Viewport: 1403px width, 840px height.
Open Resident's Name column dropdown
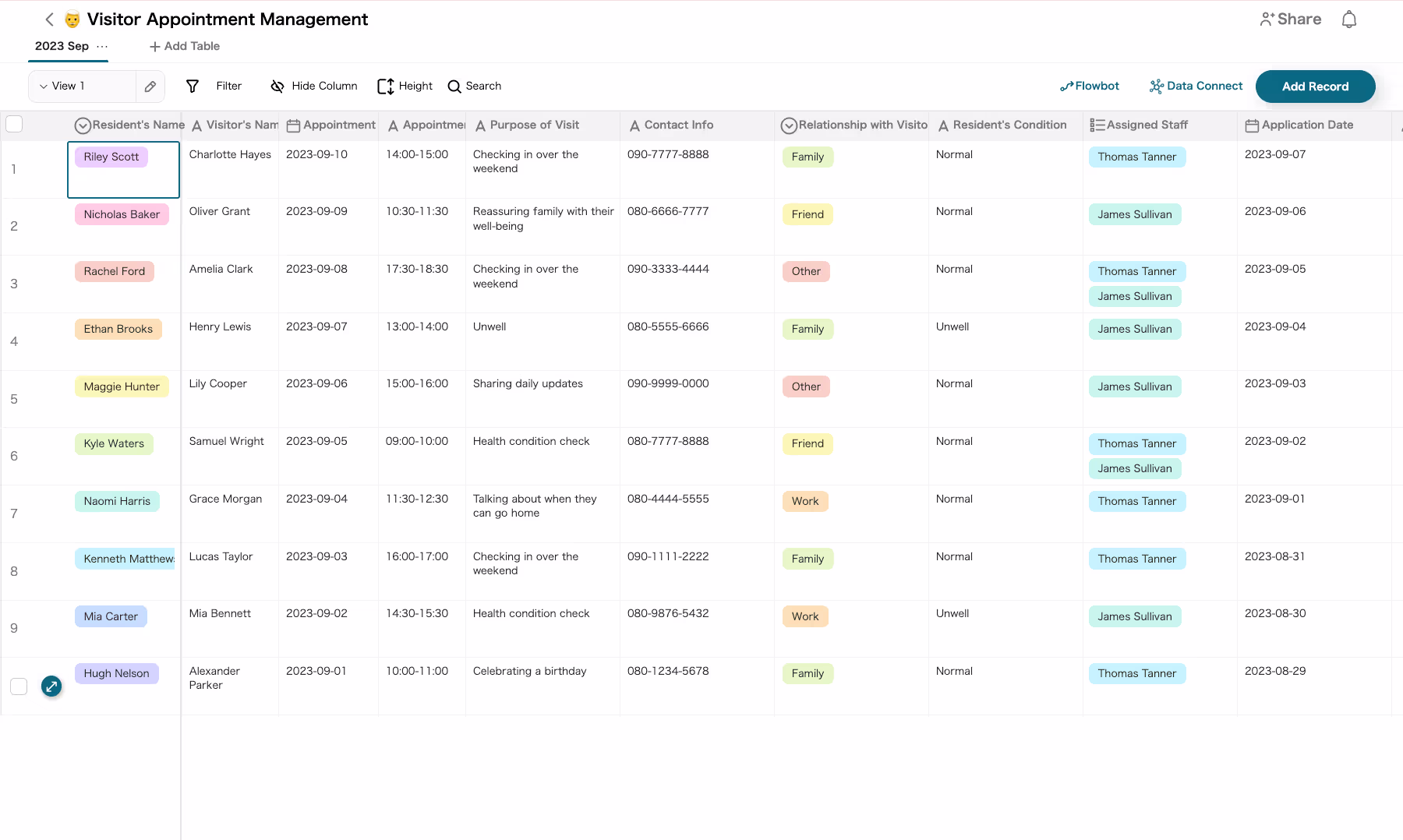(83, 125)
